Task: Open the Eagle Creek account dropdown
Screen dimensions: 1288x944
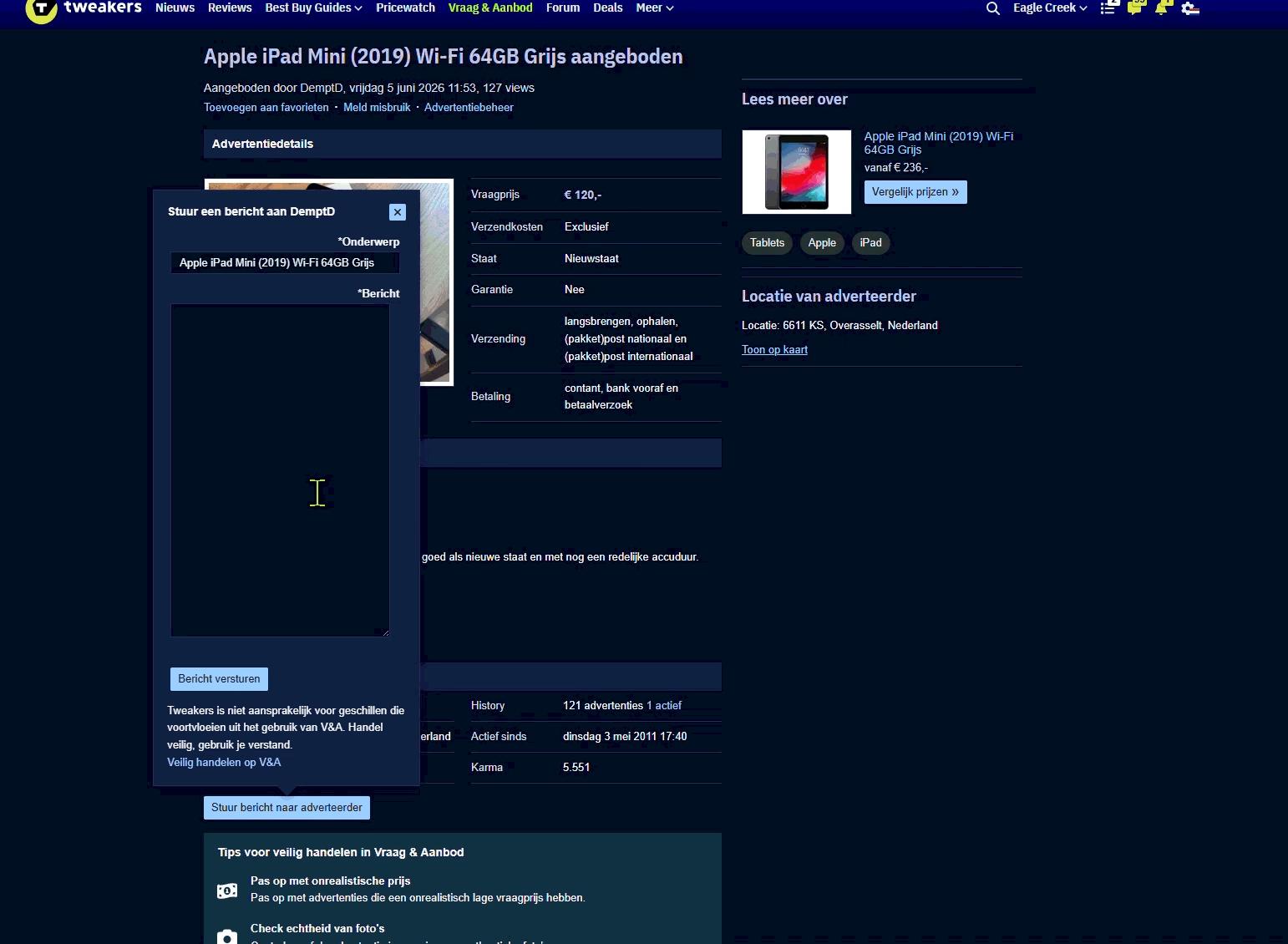Action: coord(1050,8)
